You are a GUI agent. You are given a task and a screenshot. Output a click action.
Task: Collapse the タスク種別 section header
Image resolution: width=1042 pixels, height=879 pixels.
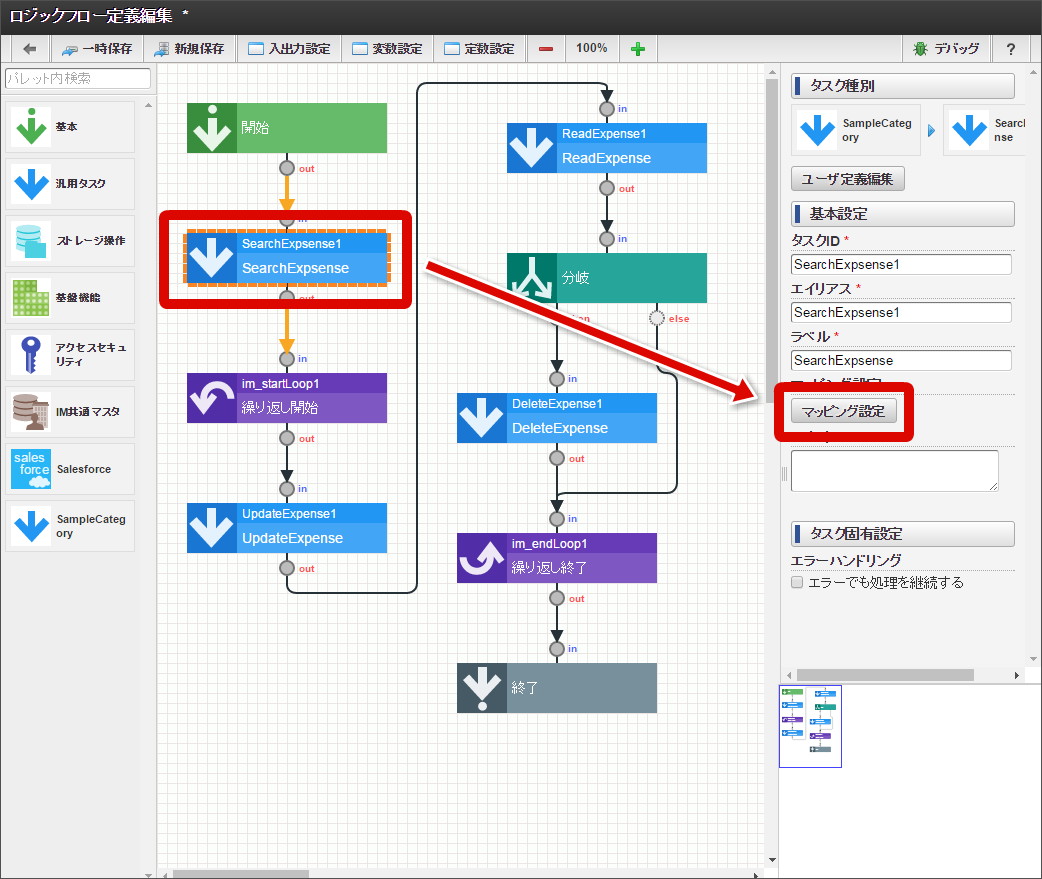[x=902, y=86]
